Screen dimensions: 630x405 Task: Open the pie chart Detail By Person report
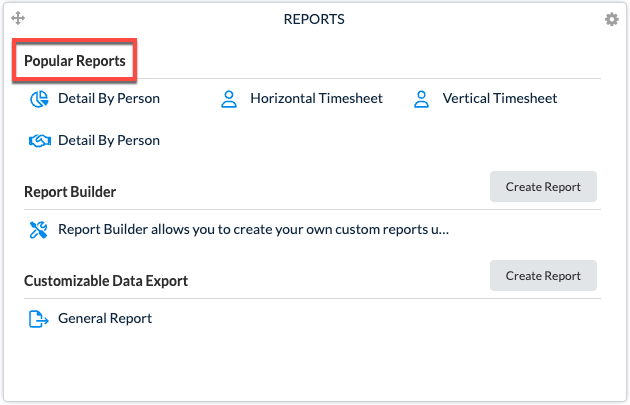(109, 98)
